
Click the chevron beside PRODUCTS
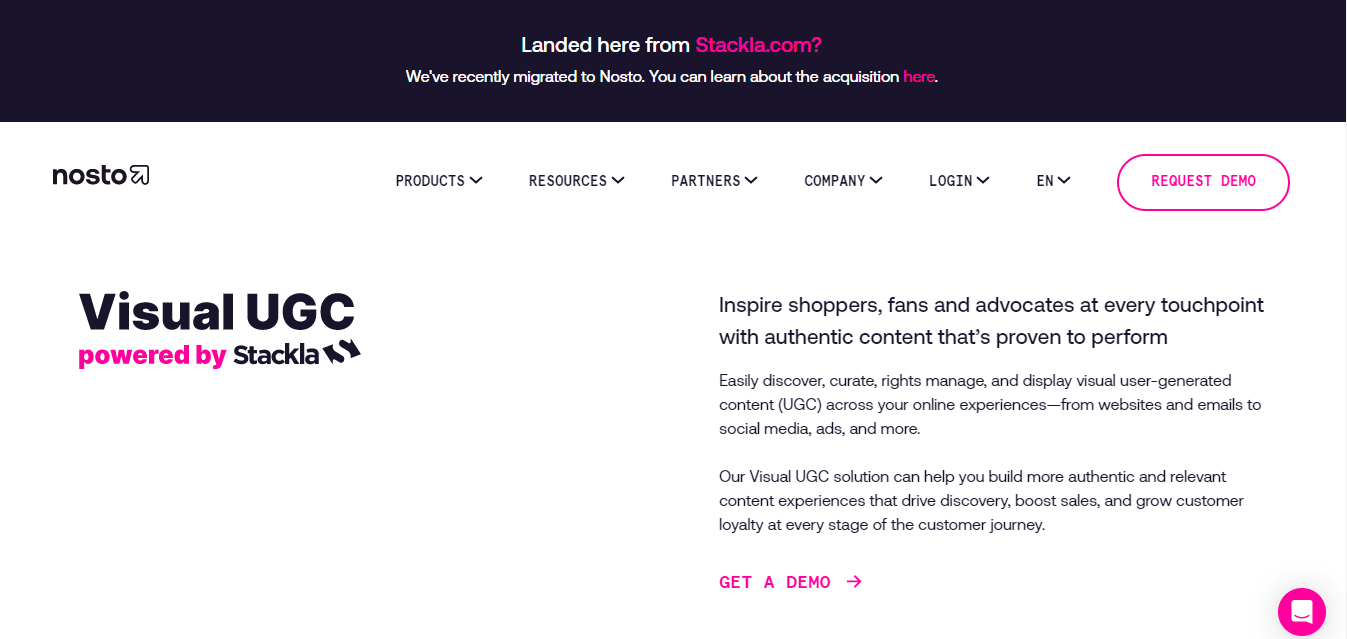tap(477, 181)
